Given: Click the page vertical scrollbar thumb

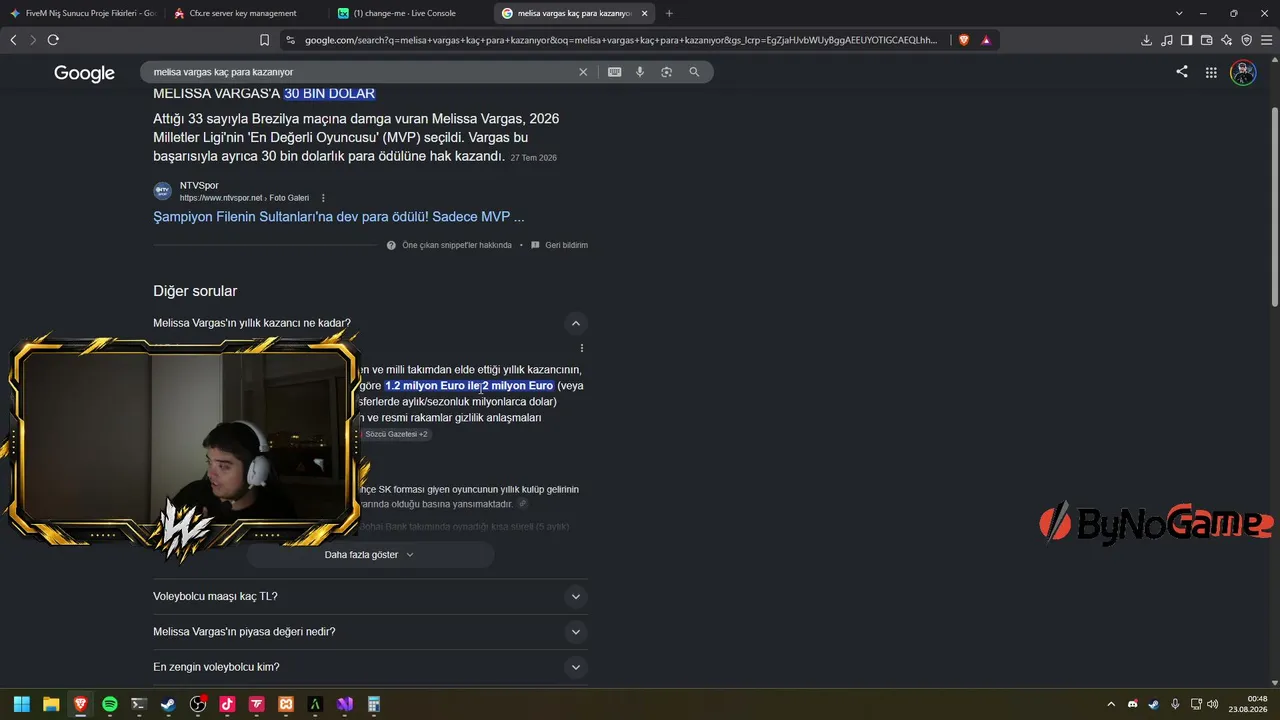Looking at the screenshot, I should pyautogui.click(x=1274, y=205).
